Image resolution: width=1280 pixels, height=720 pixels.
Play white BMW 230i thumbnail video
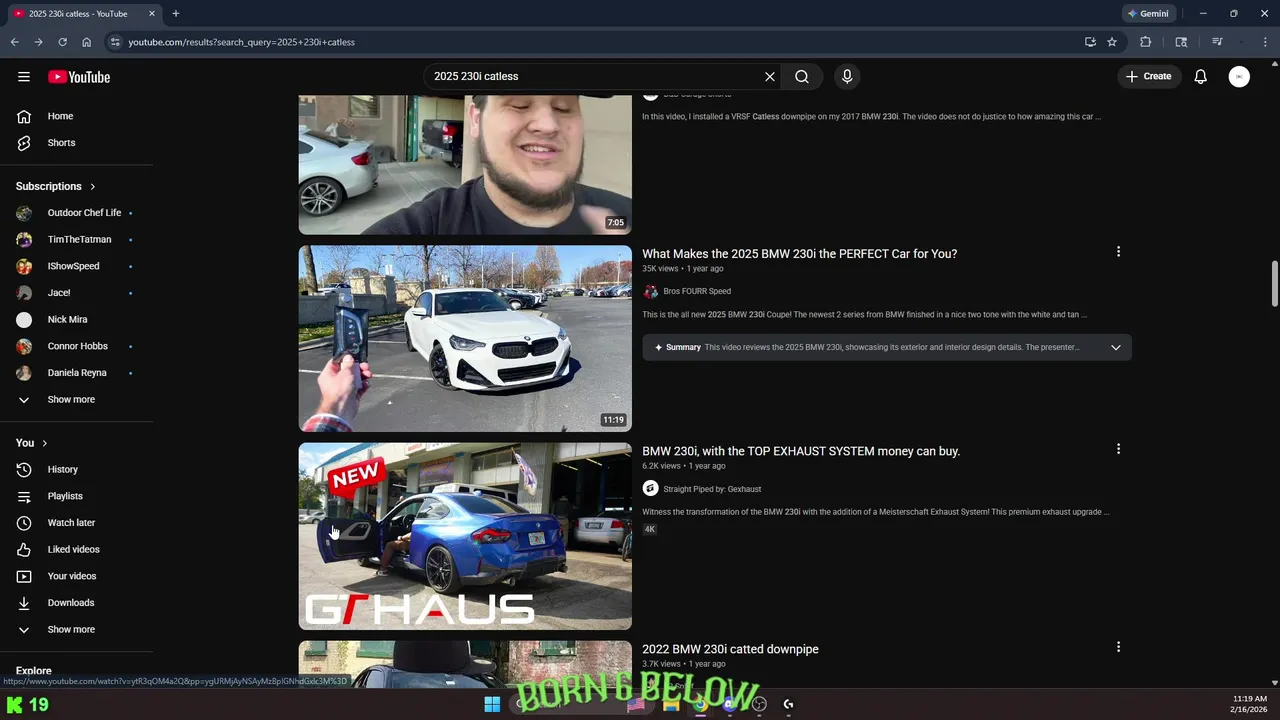465,339
